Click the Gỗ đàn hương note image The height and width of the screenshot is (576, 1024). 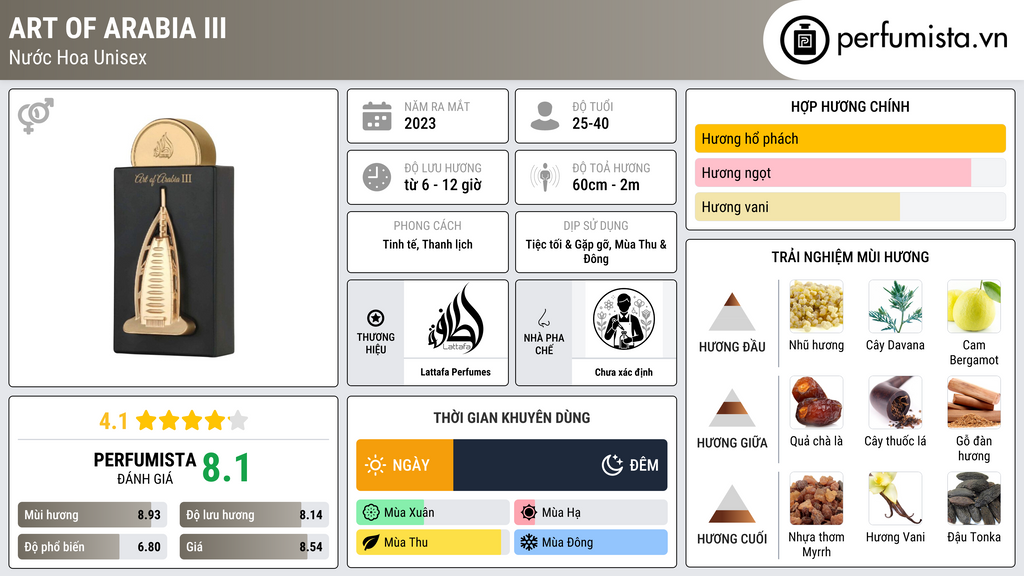(974, 403)
